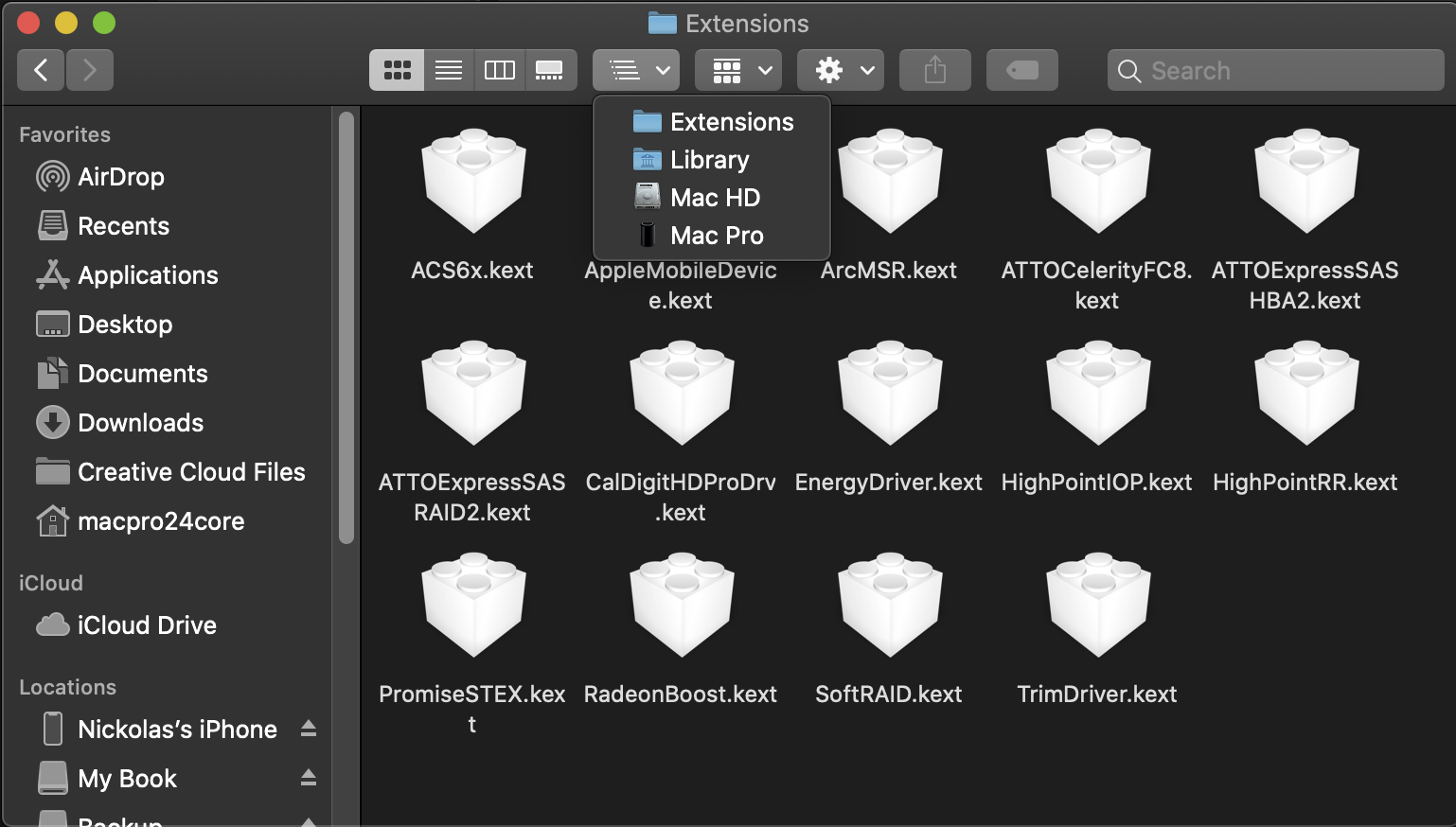Select the ATTOCelerityFC8.kext file
Viewport: 1456px width, 827px height.
tap(1097, 220)
